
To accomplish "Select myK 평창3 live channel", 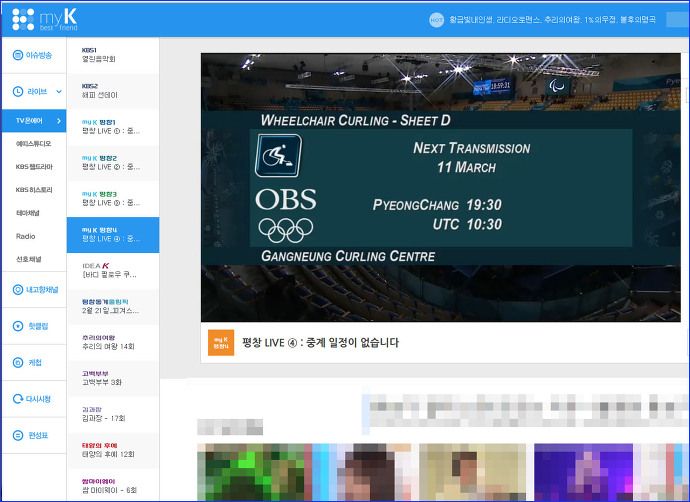I will pos(113,199).
